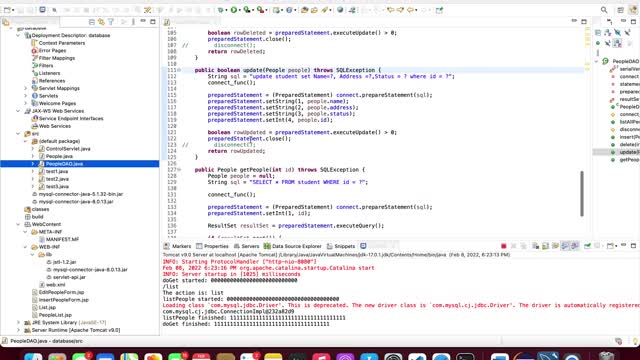Navigate Back with the yellow arrow
Screen dimensions: 640x360
[411, 10]
